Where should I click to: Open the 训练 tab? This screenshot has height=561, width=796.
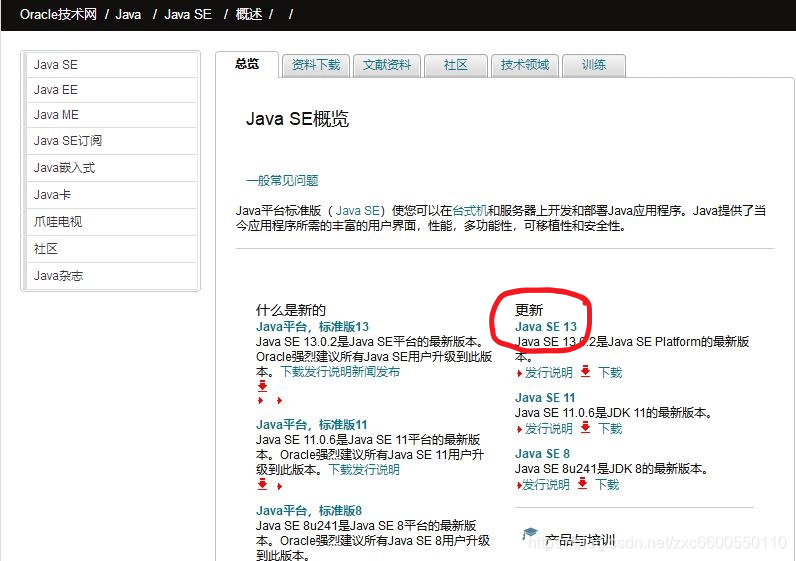point(594,65)
